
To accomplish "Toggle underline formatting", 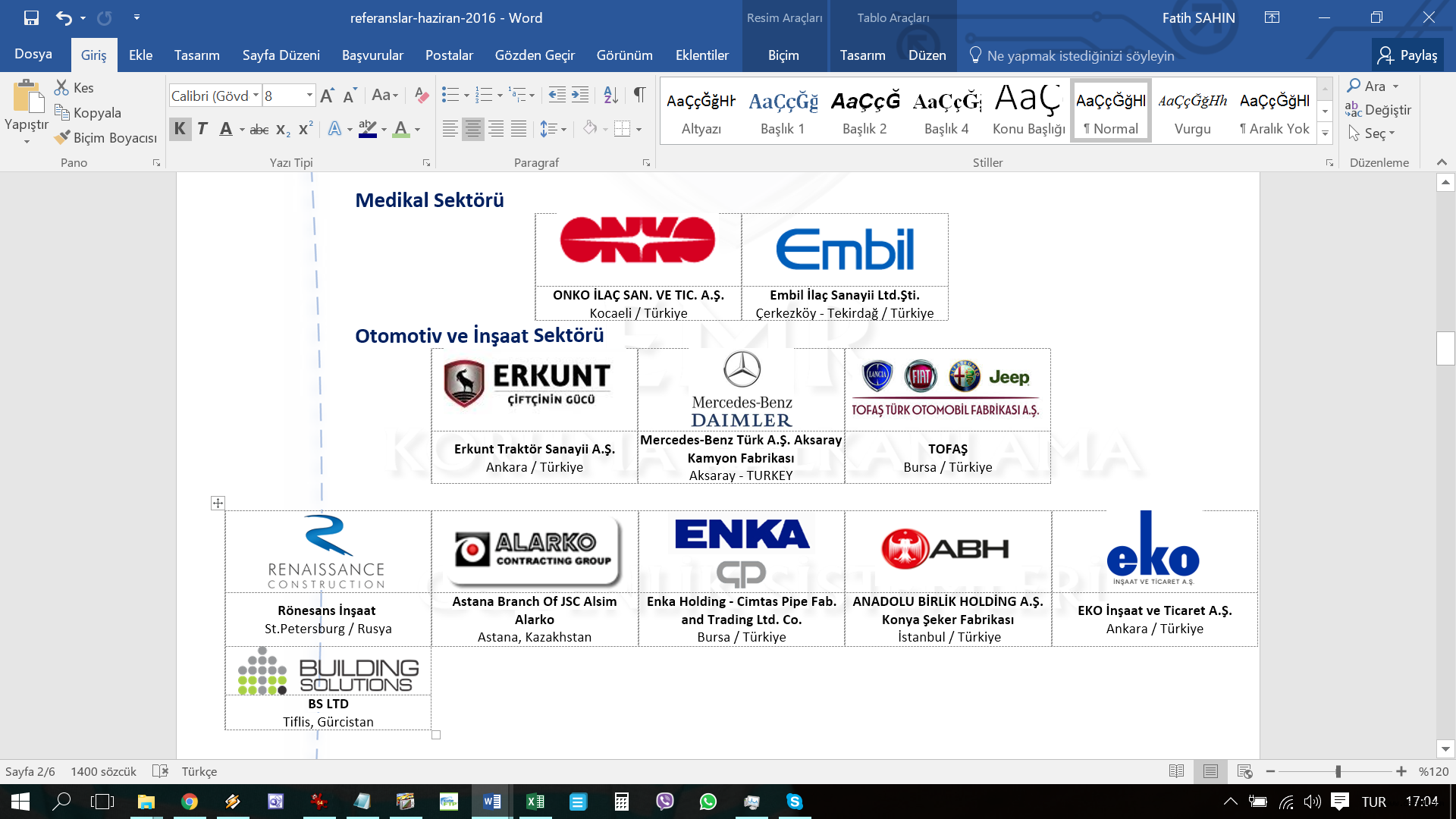I will pos(226,130).
